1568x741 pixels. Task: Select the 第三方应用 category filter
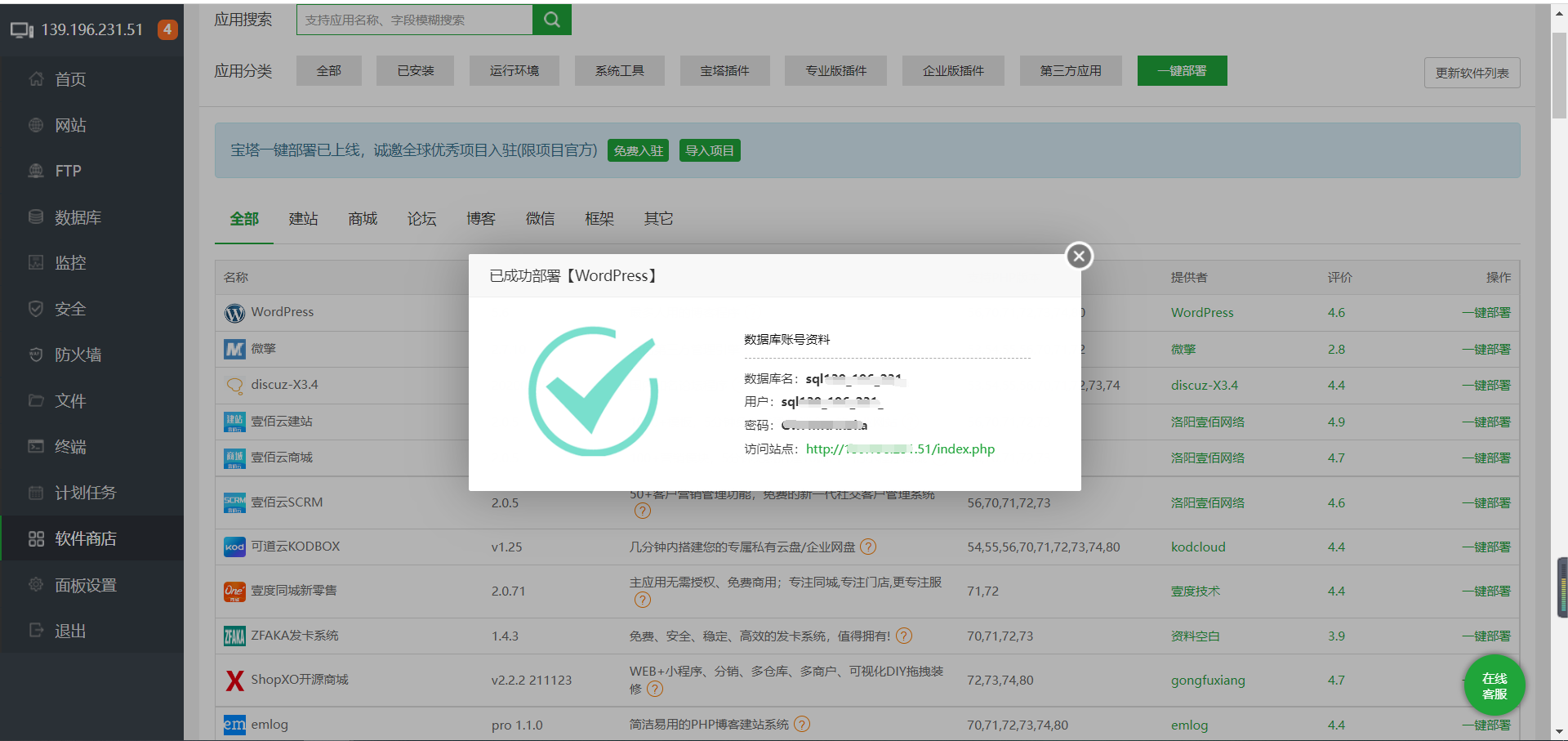point(1071,71)
